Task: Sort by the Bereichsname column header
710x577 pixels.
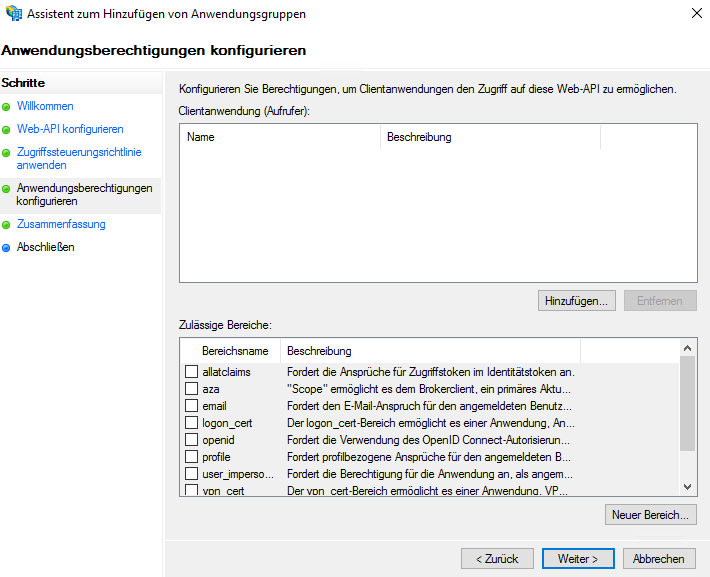Action: (x=235, y=351)
